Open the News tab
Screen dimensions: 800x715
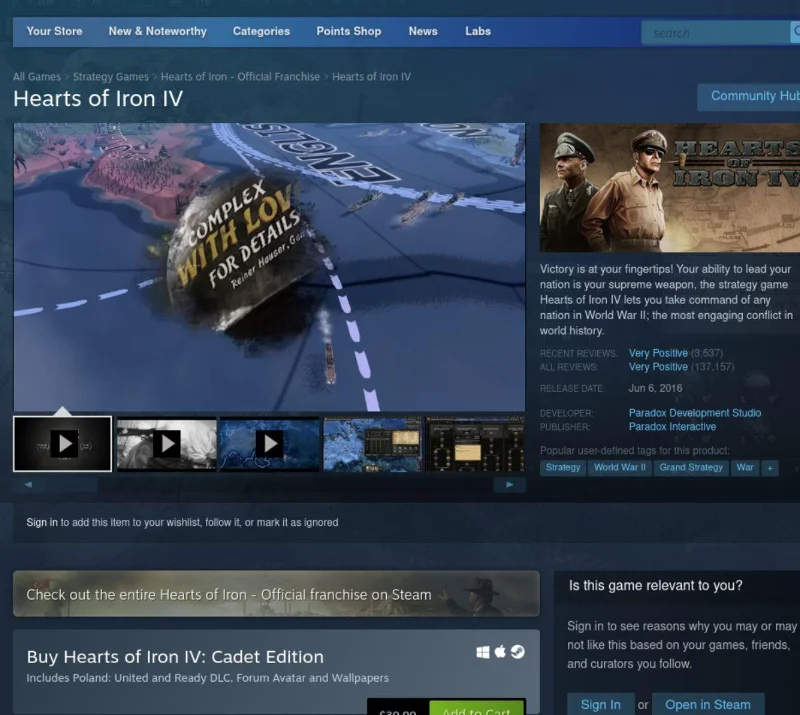click(423, 31)
